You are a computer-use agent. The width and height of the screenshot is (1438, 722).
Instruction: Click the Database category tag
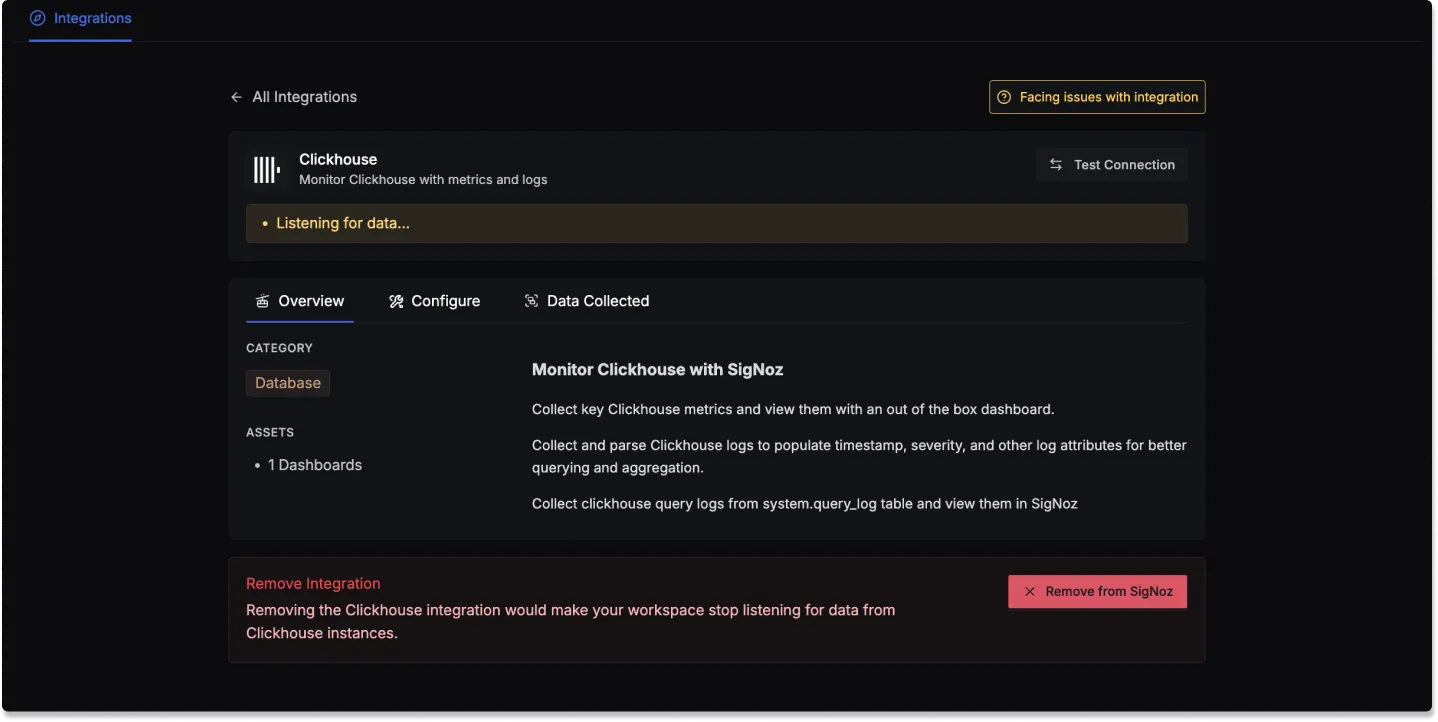tap(288, 383)
